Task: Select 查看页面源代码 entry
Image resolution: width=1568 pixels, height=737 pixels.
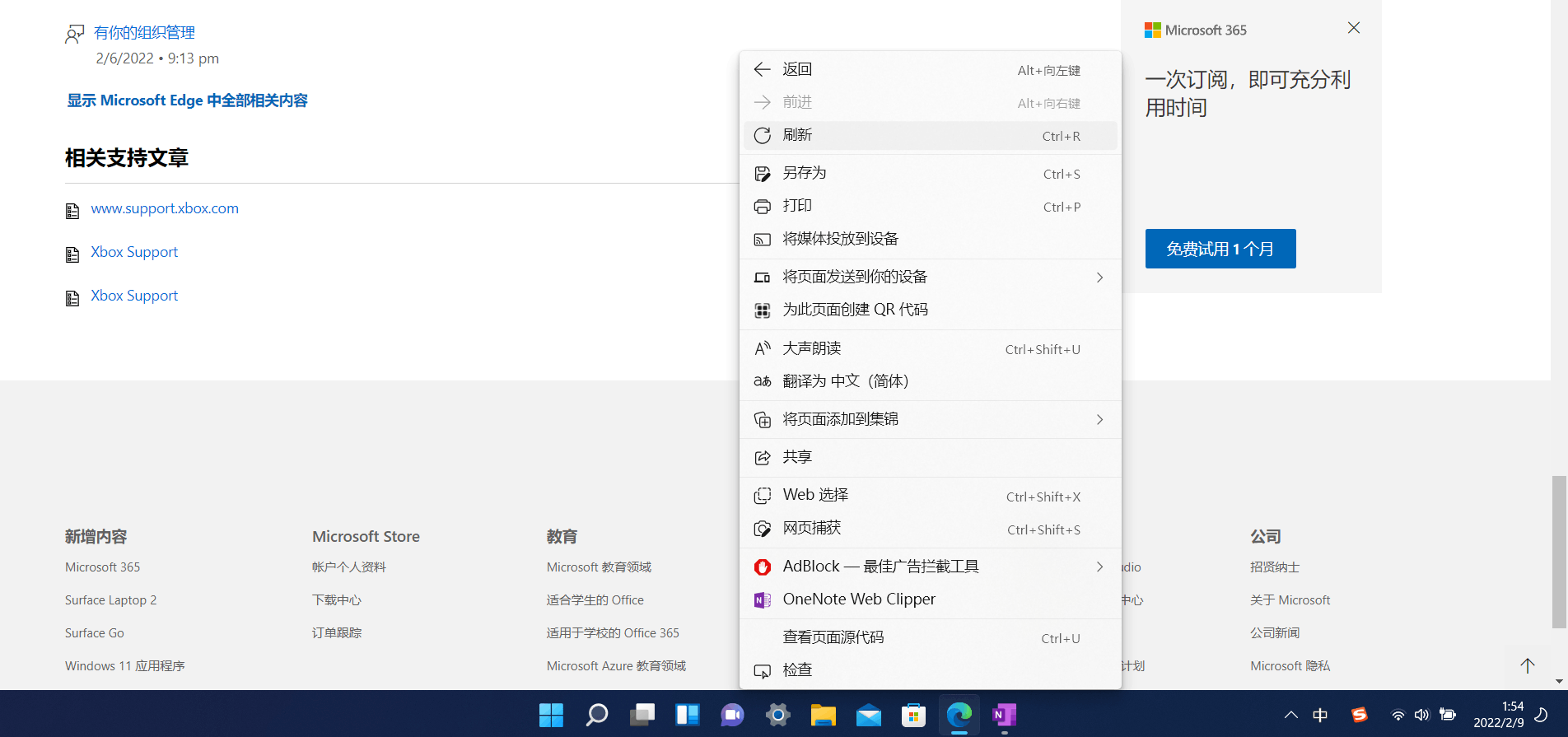Action: (x=931, y=637)
